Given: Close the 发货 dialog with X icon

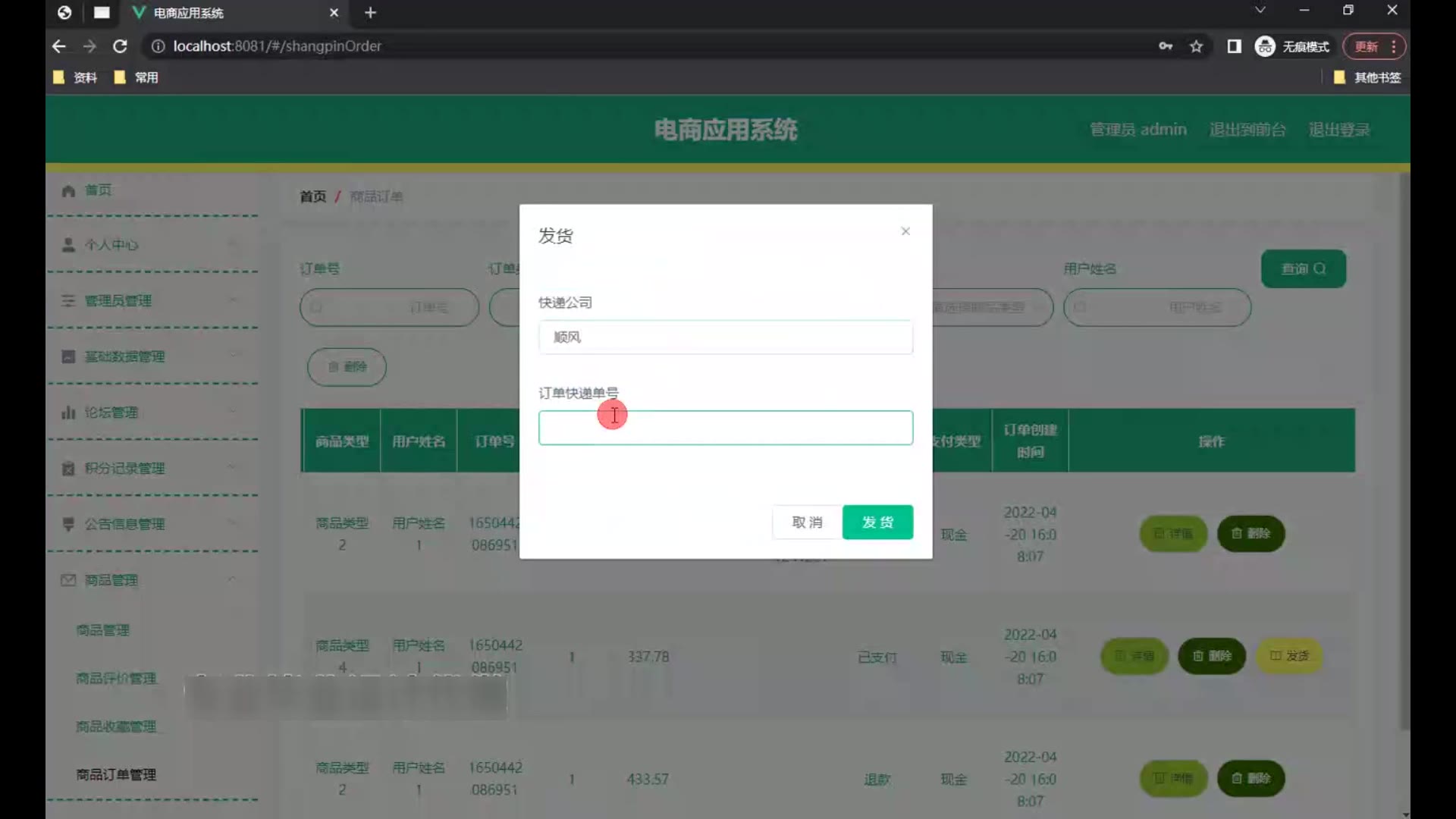Looking at the screenshot, I should 905,231.
